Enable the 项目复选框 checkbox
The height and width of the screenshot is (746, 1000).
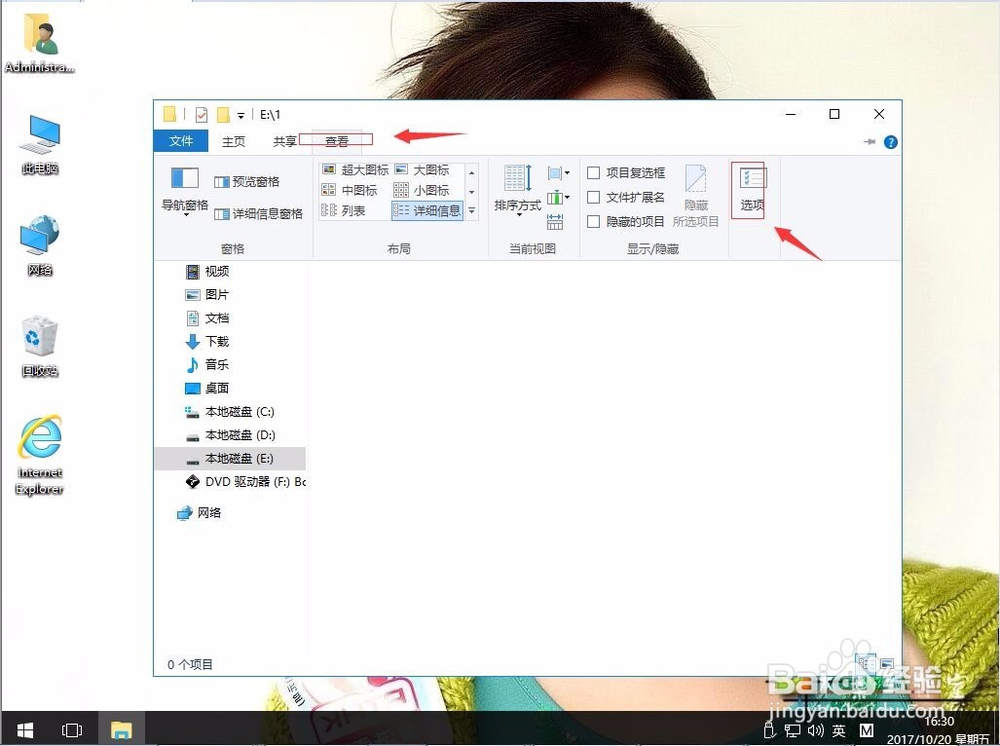593,173
